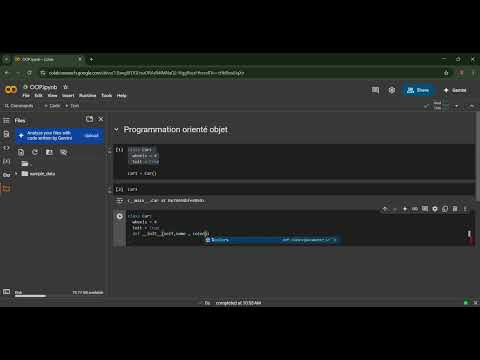
Task: Mirror cell in tab
Action: click(445, 209)
